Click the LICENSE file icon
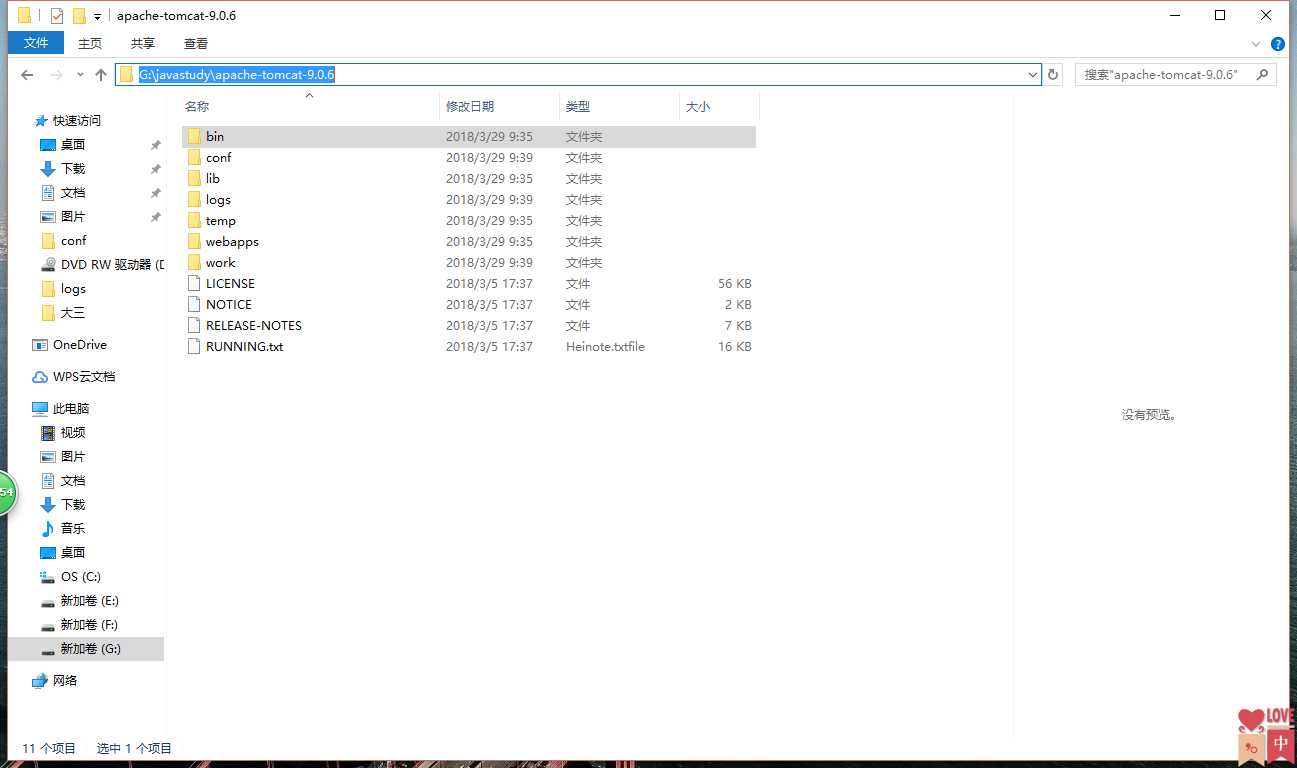Screen dimensions: 1297x768 click(x=194, y=283)
